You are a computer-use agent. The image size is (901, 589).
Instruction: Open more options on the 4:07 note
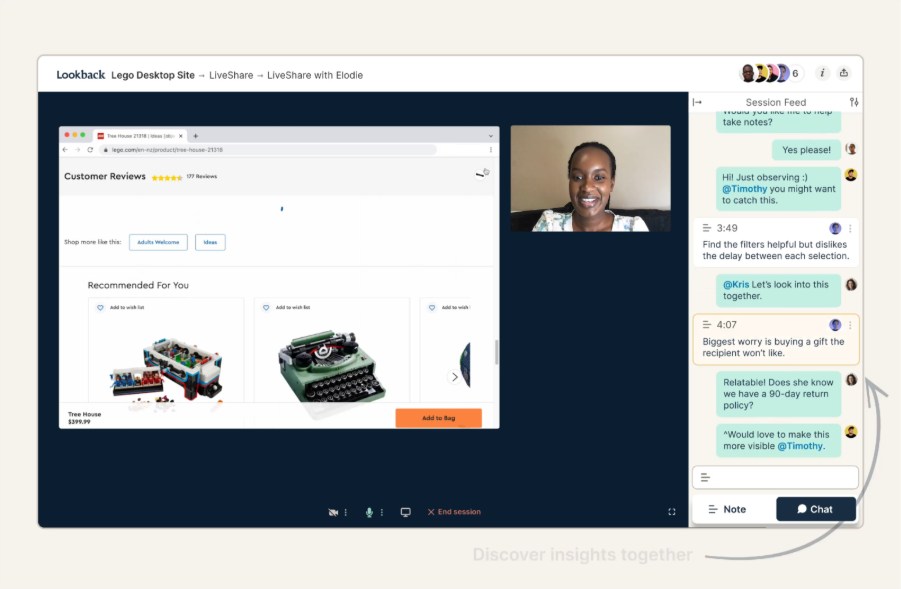coord(850,325)
